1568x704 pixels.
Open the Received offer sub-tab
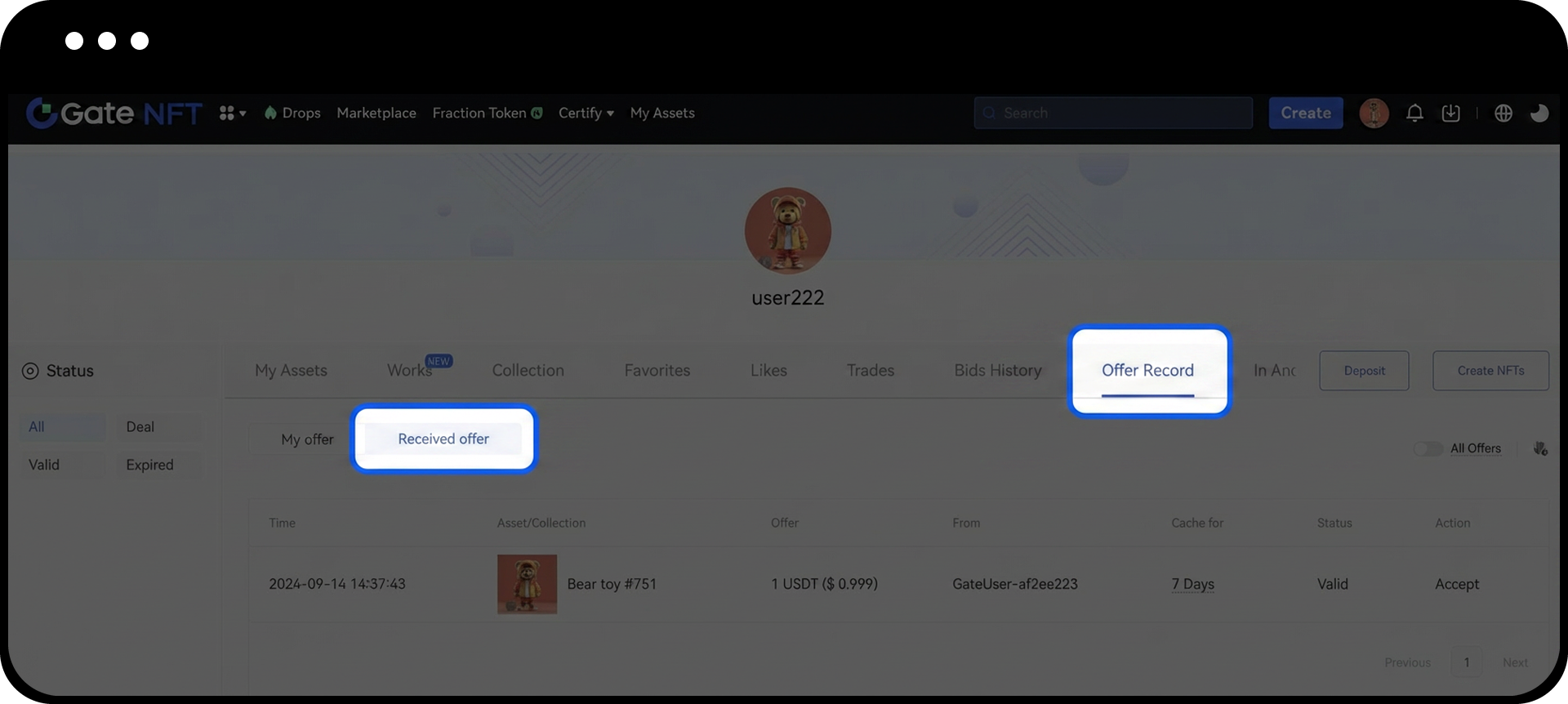click(x=443, y=439)
